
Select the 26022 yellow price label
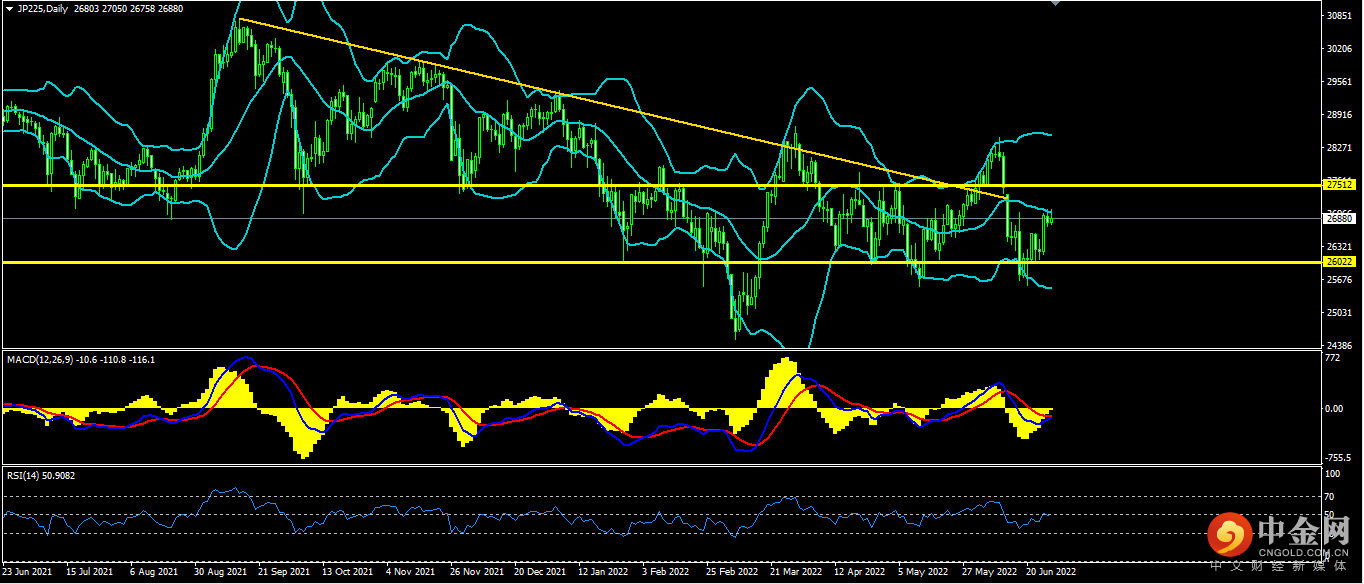coord(1338,262)
